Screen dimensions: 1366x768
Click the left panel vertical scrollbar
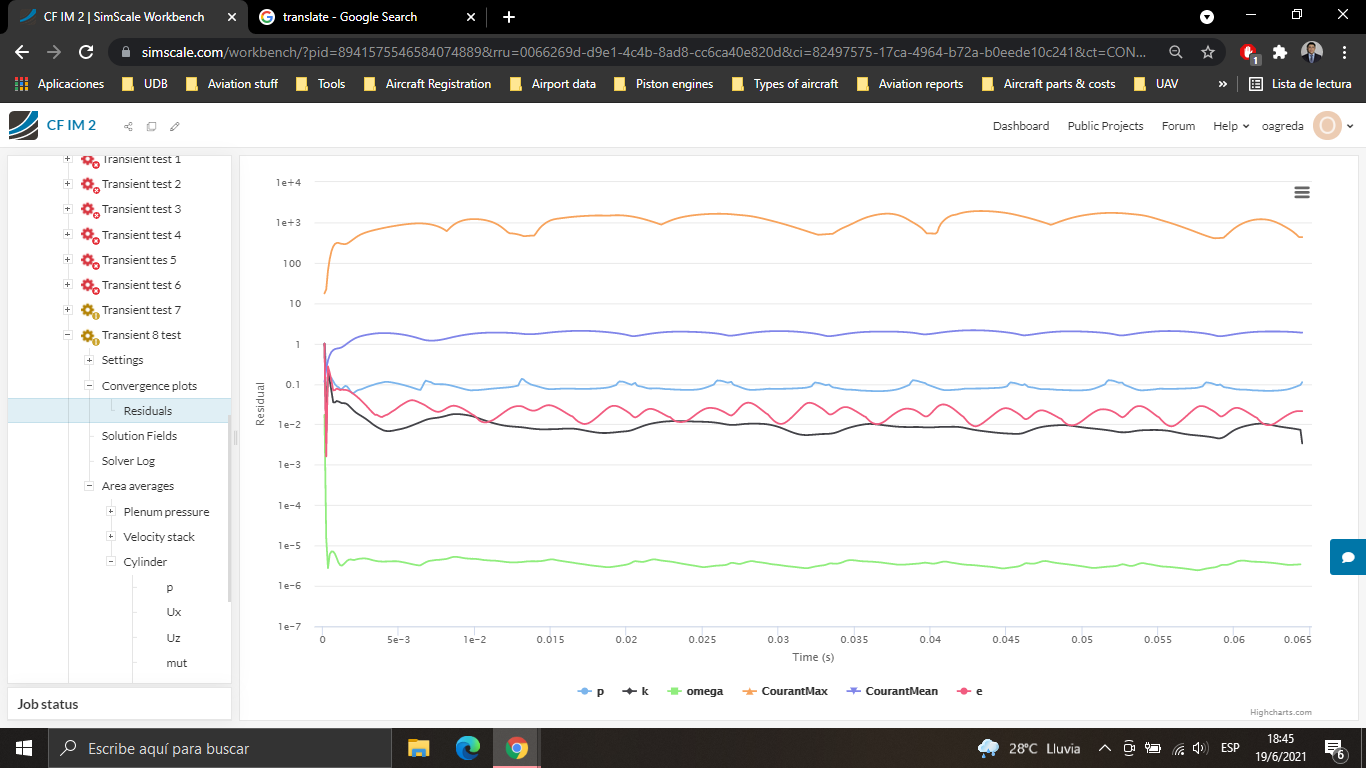[229, 509]
